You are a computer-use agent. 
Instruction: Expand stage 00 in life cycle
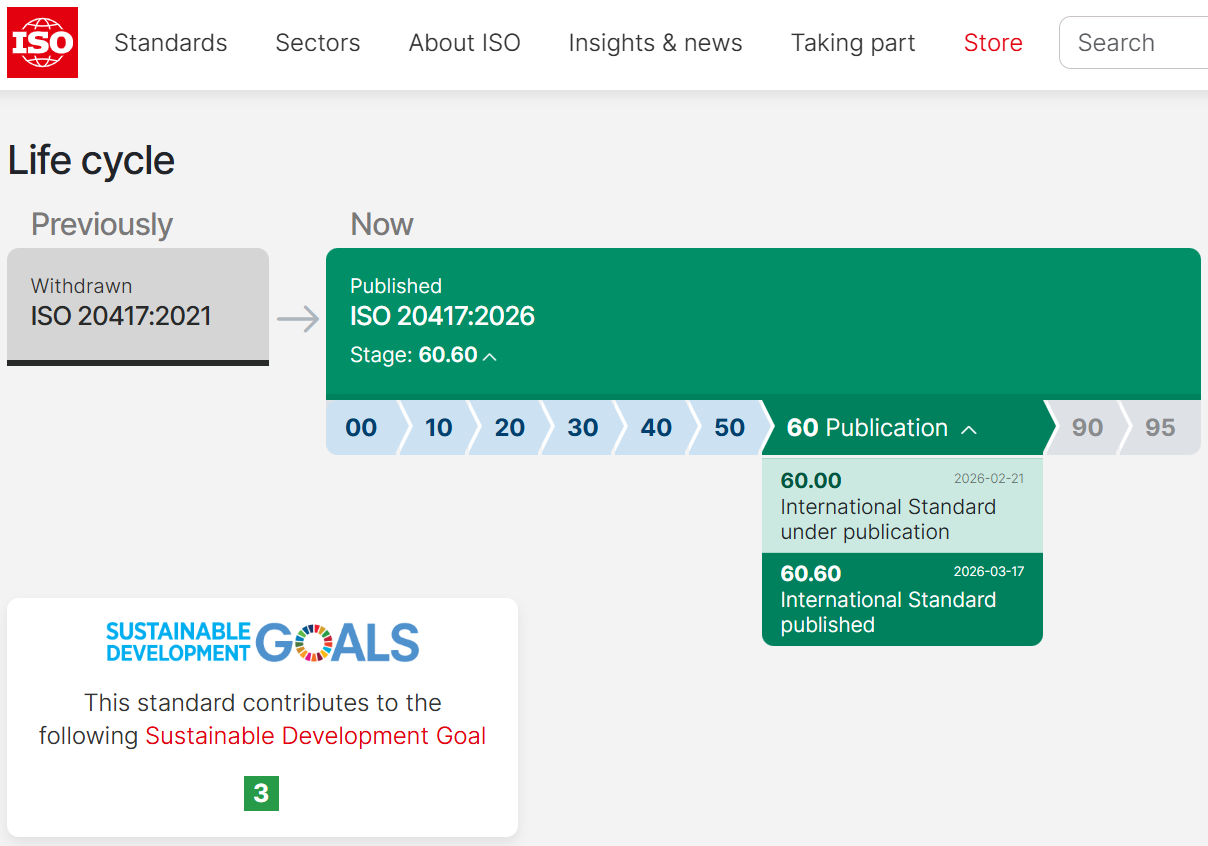pos(361,428)
